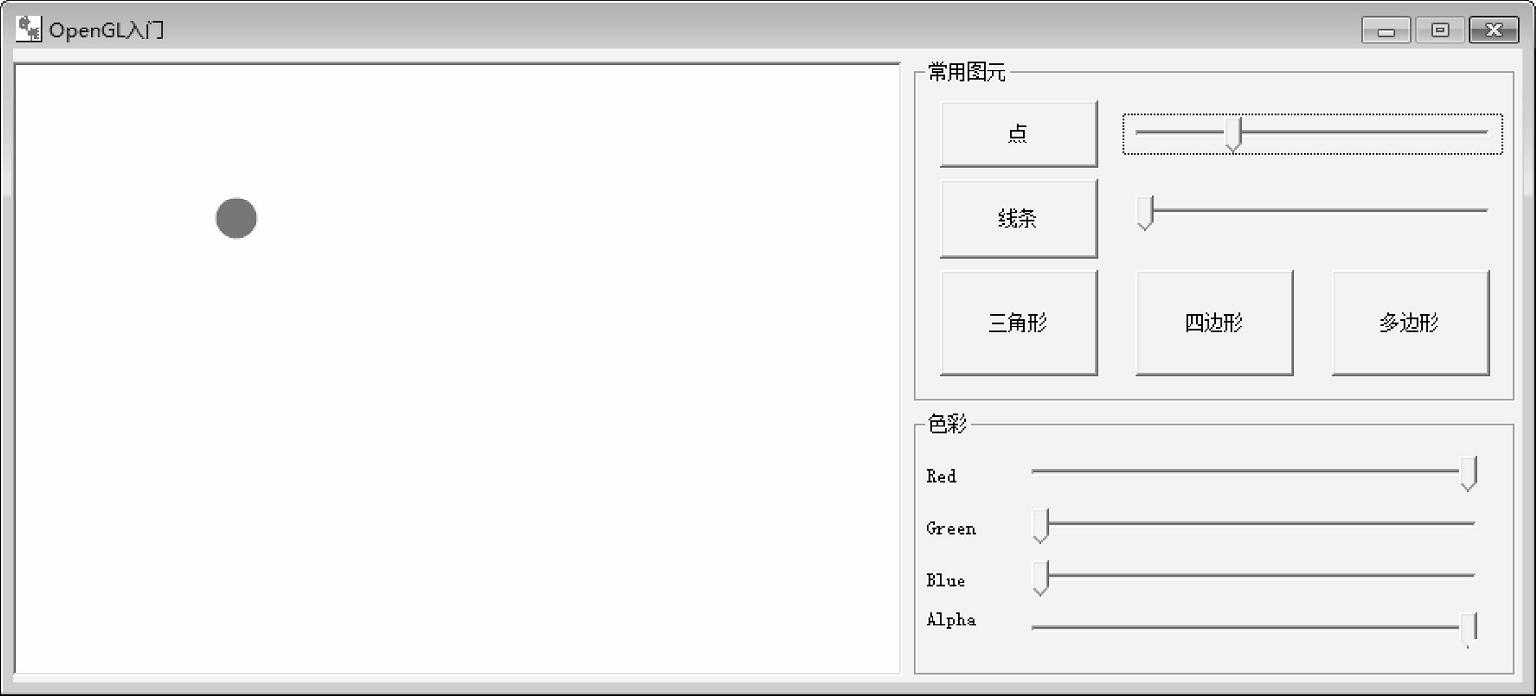The height and width of the screenshot is (696, 1536).
Task: Click the 多边形 polygon button
Action: pos(1410,323)
